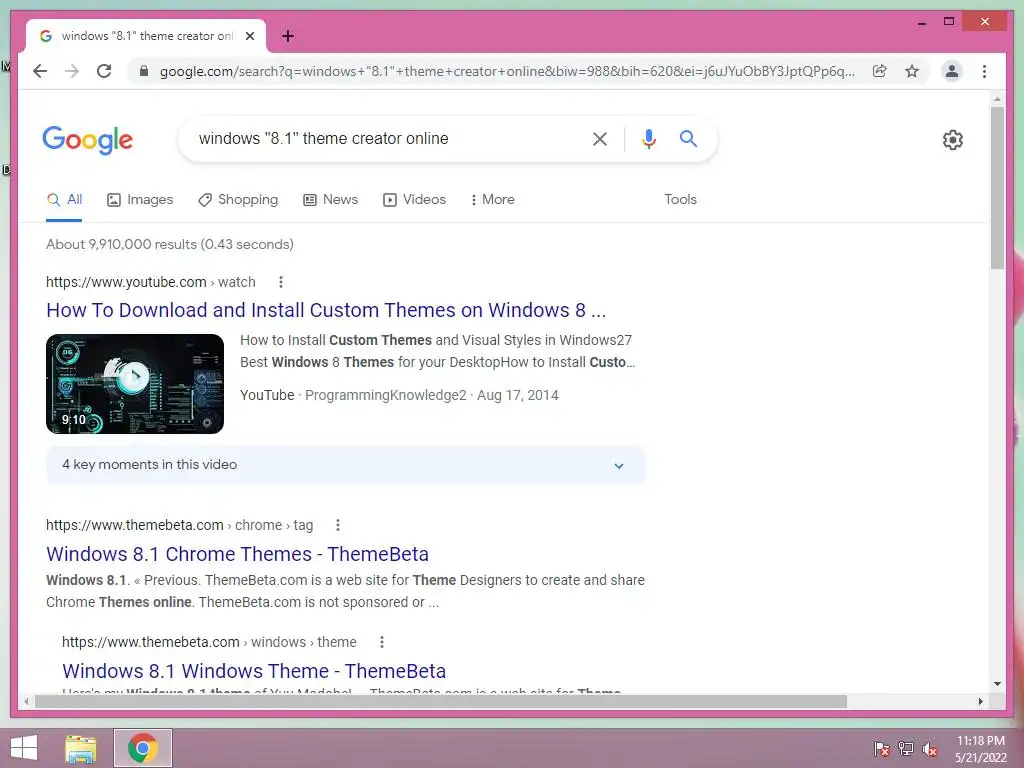This screenshot has width=1024, height=768.
Task: Click the Chrome taskbar icon
Action: [143, 748]
